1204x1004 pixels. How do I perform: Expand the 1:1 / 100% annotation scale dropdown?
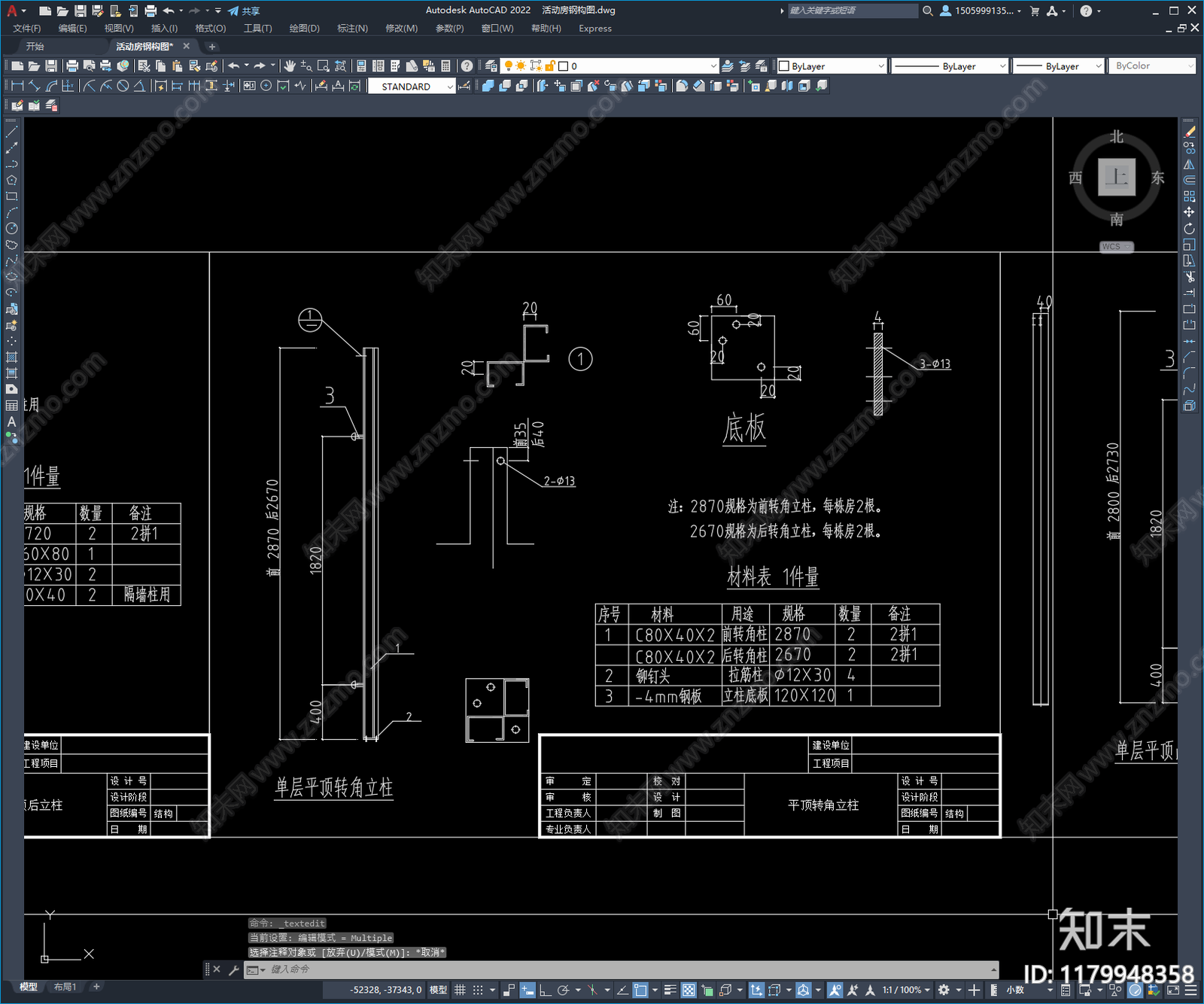pos(907,990)
